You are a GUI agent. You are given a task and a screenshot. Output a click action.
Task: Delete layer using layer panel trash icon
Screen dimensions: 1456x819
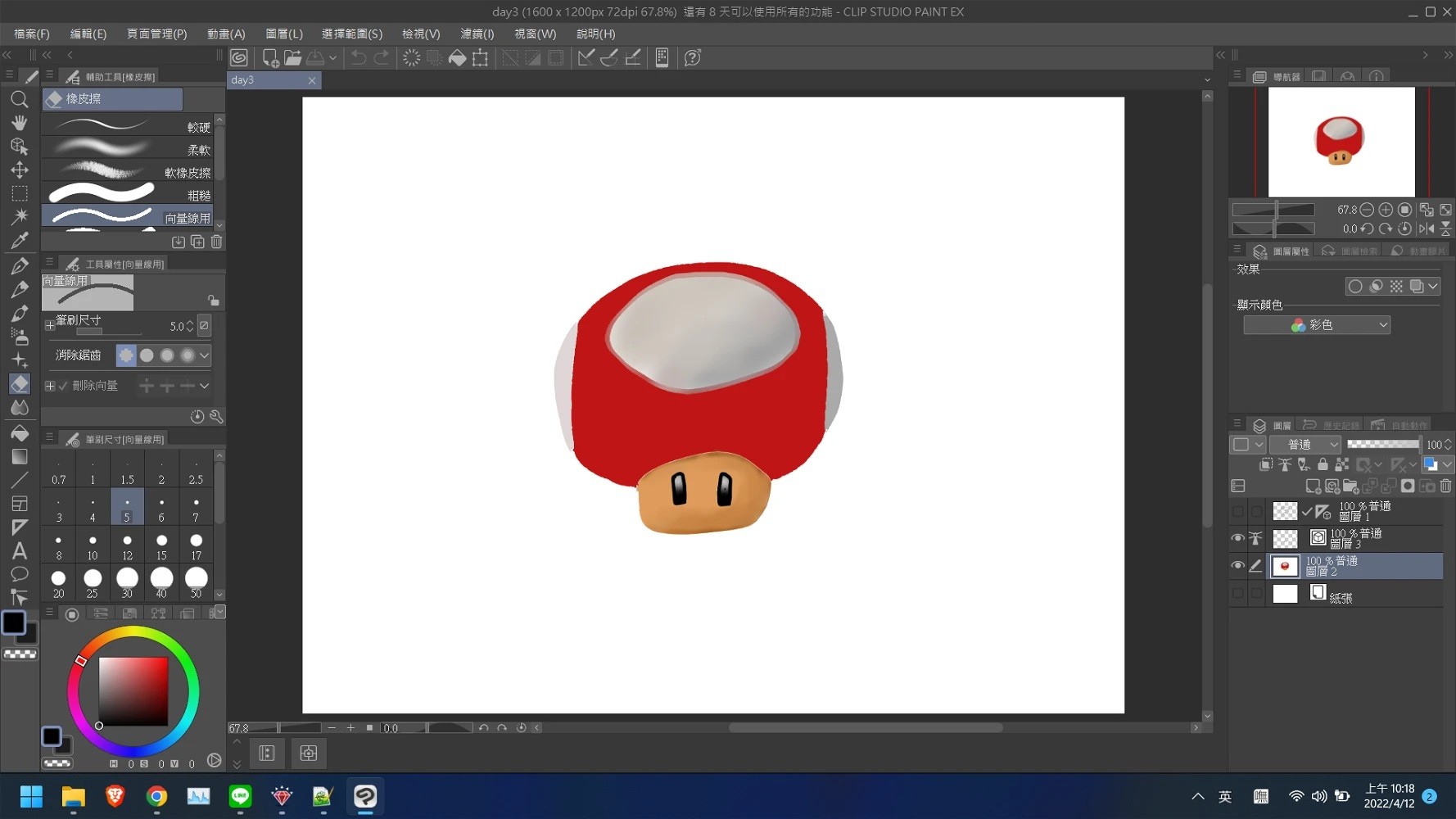pos(1445,486)
